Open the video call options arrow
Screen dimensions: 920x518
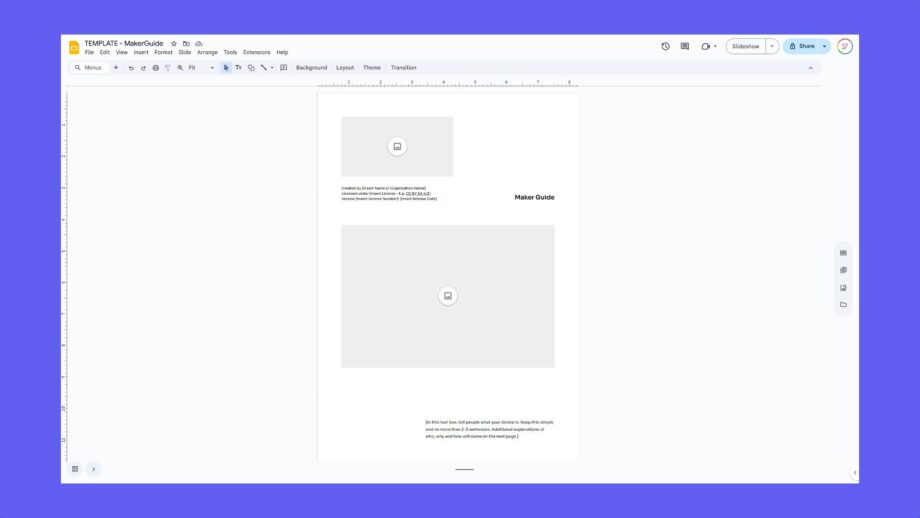tap(715, 46)
